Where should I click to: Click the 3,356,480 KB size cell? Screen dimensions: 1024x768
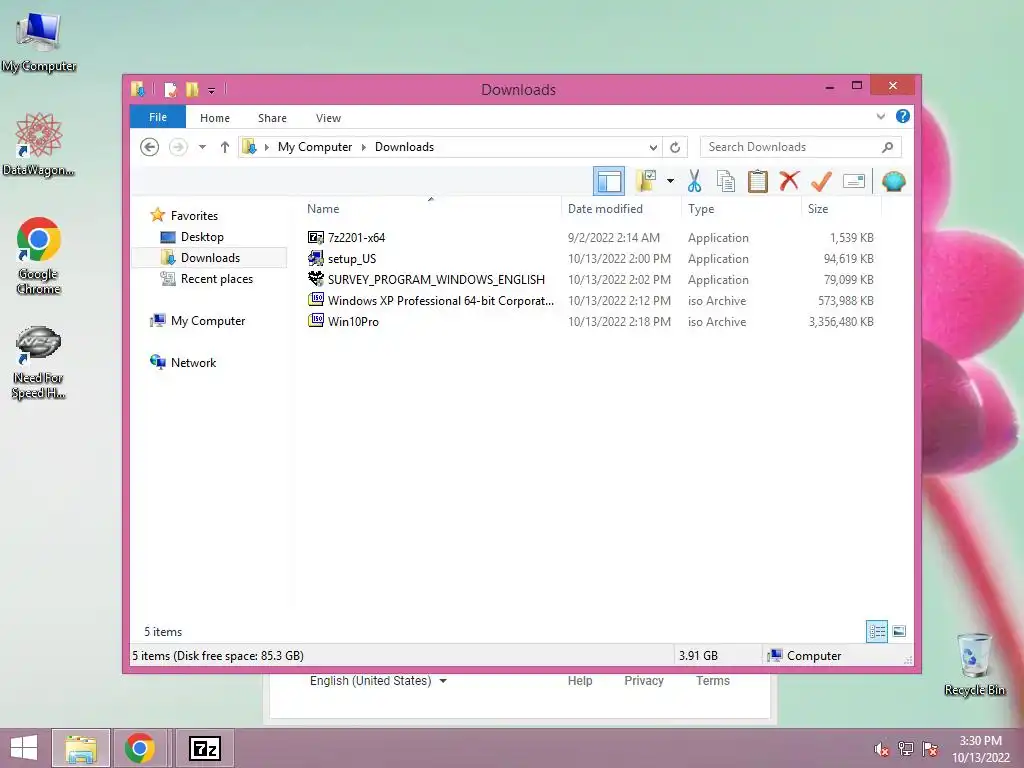coord(841,321)
